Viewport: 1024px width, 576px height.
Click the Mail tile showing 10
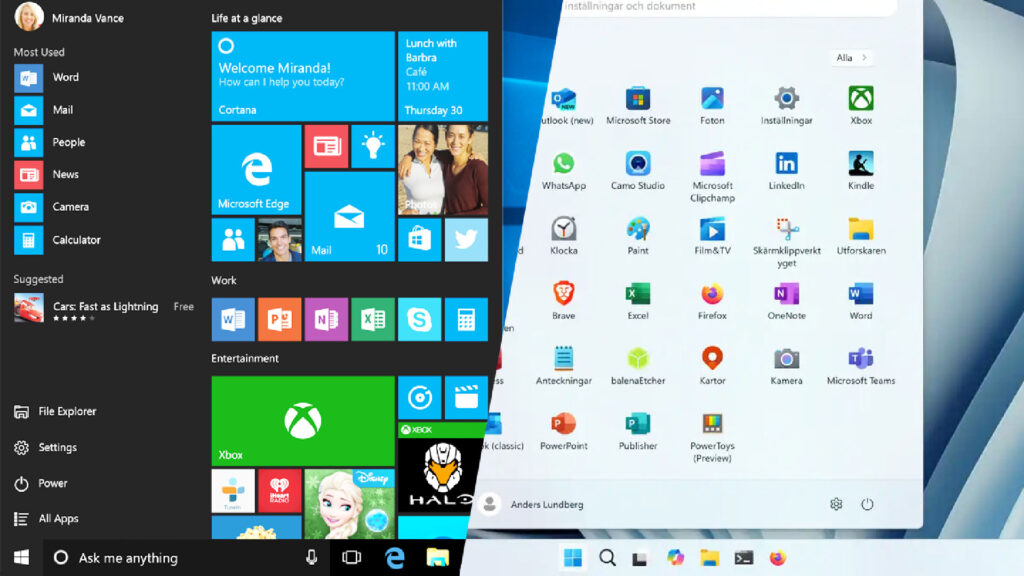tap(349, 217)
